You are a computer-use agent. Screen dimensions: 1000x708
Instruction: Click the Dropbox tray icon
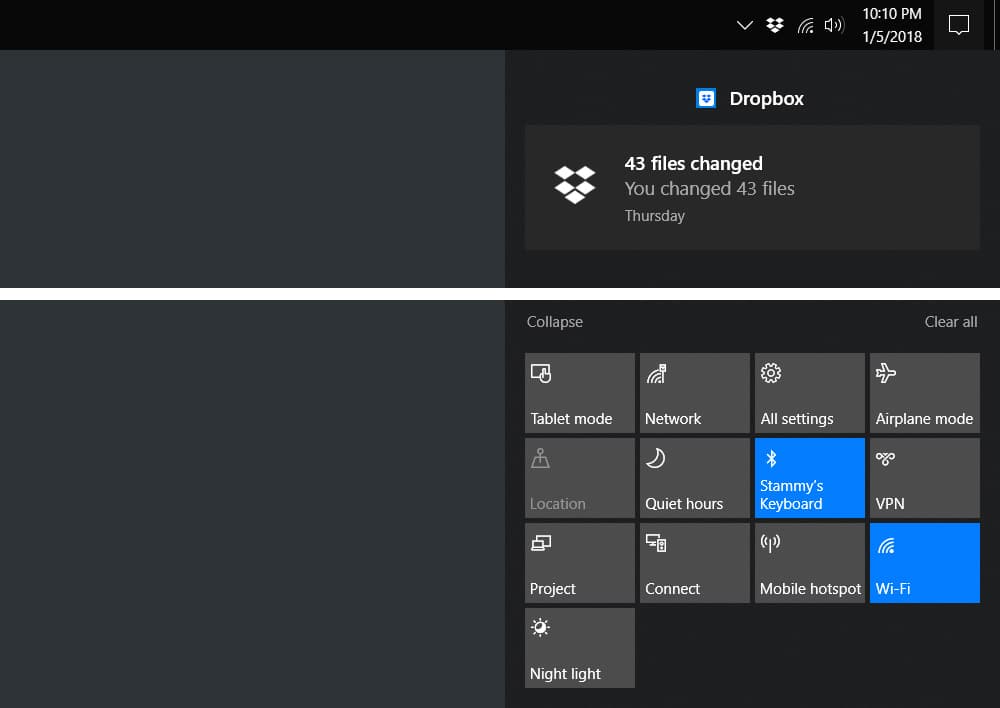pyautogui.click(x=775, y=25)
